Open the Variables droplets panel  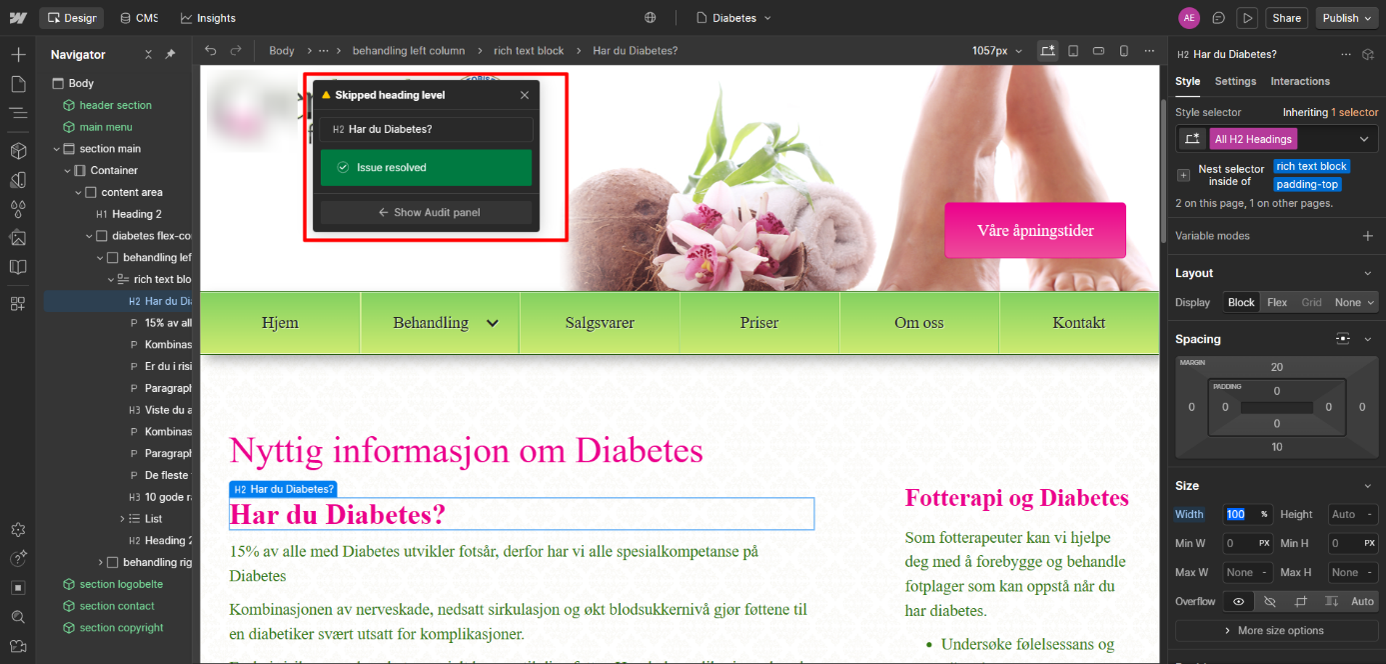tap(18, 209)
